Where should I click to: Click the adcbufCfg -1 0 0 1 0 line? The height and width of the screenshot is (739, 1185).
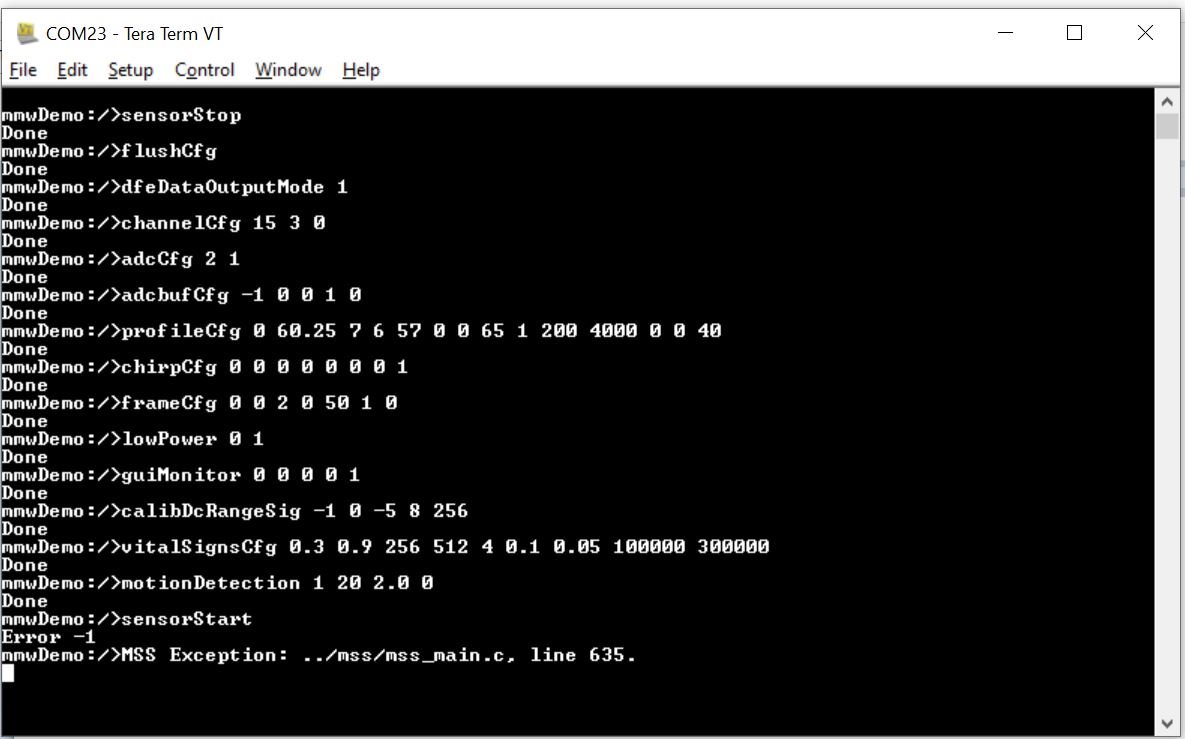point(181,295)
